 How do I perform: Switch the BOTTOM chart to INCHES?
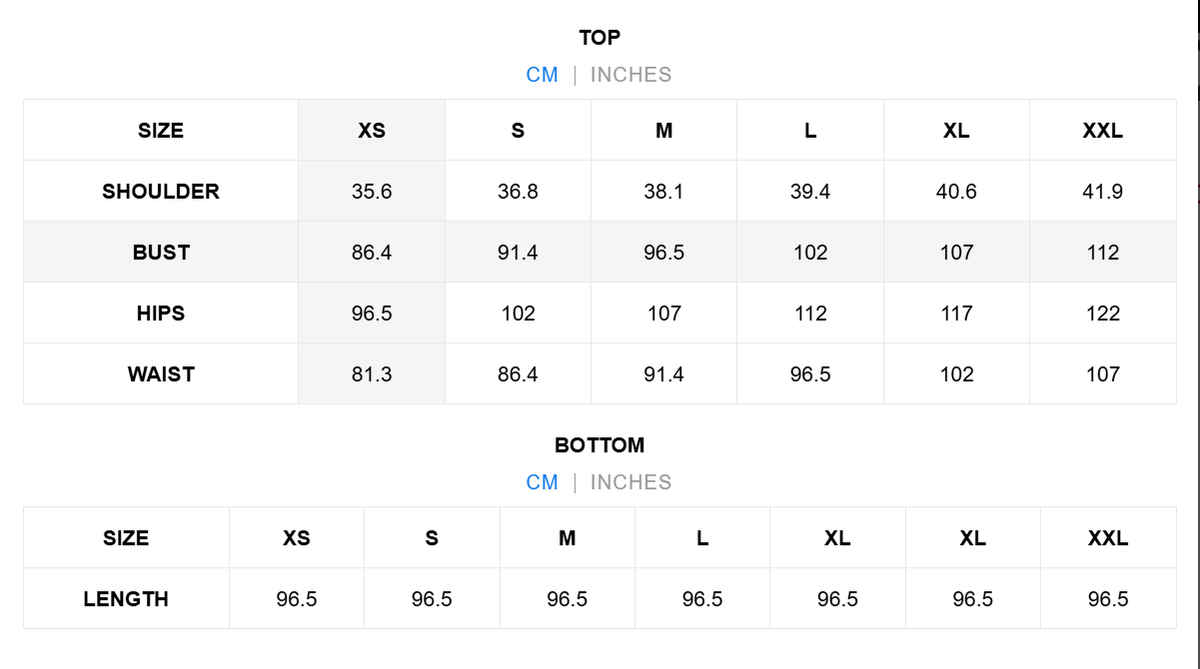point(630,482)
